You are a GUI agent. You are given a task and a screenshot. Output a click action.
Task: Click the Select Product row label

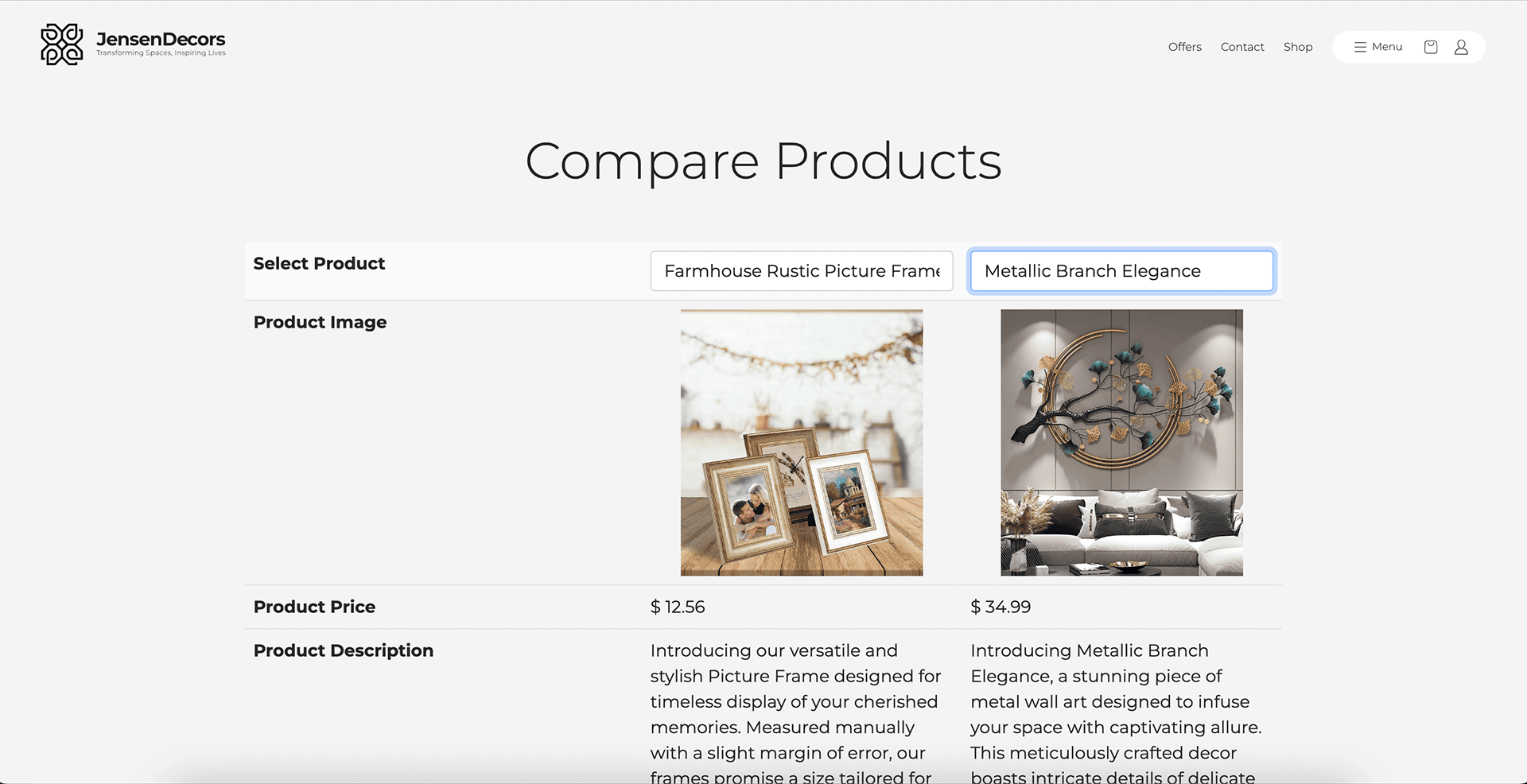tap(319, 264)
